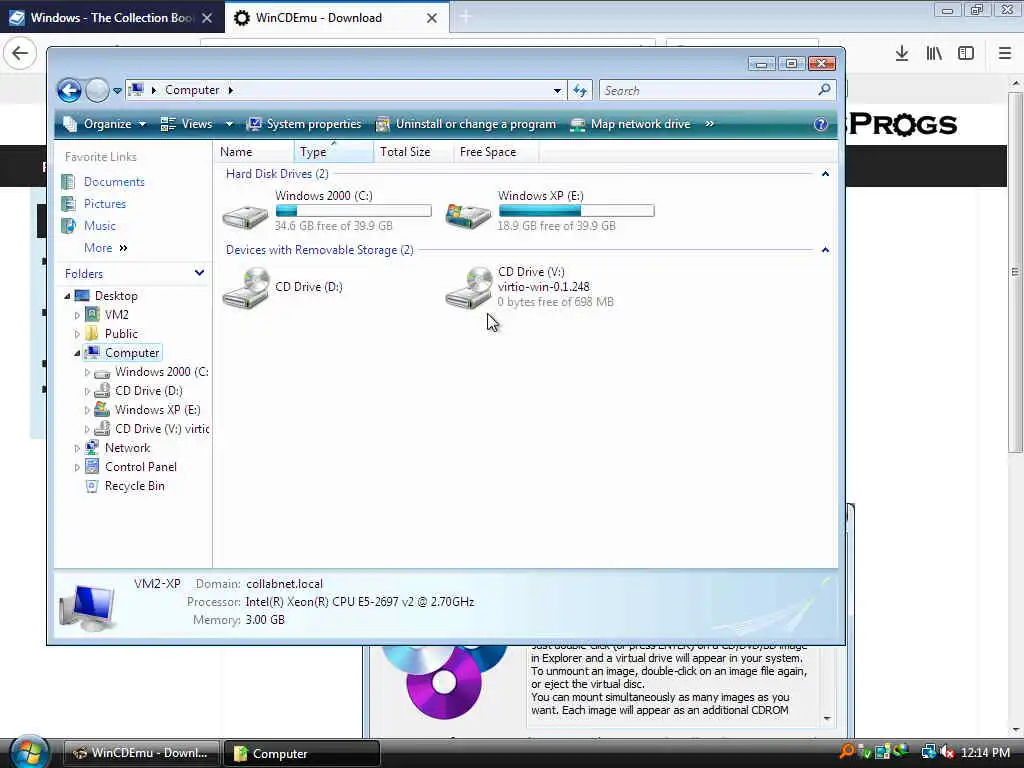1024x768 pixels.
Task: Click Windows XP (E:) capacity bar
Action: (577, 210)
